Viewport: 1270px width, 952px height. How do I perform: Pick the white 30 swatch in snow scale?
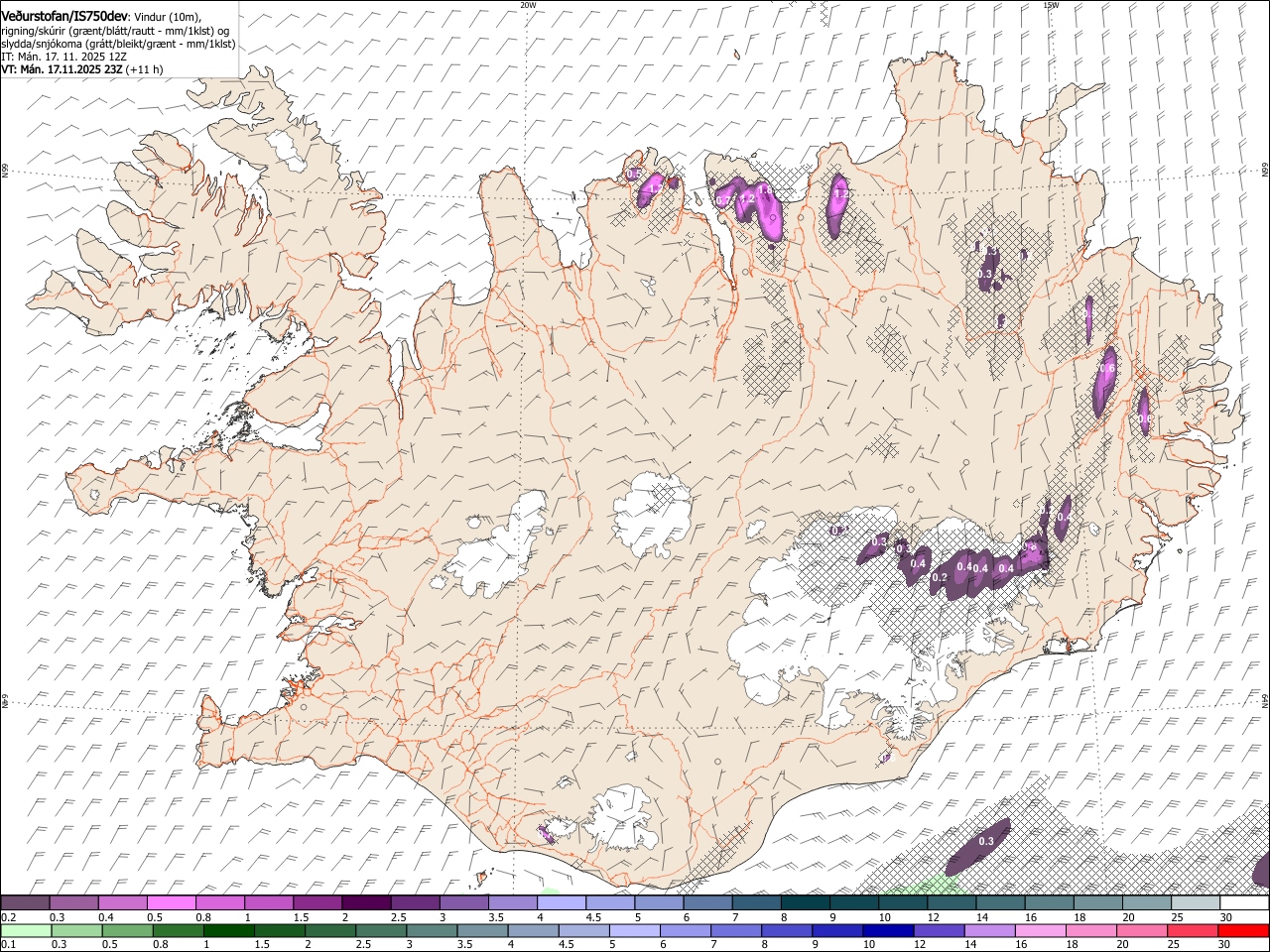click(x=1244, y=903)
